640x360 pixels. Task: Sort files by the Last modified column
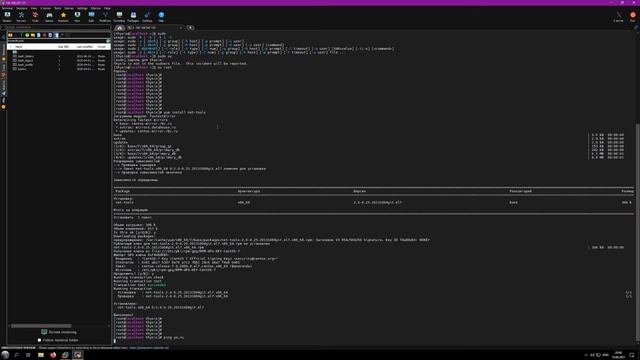[84, 47]
